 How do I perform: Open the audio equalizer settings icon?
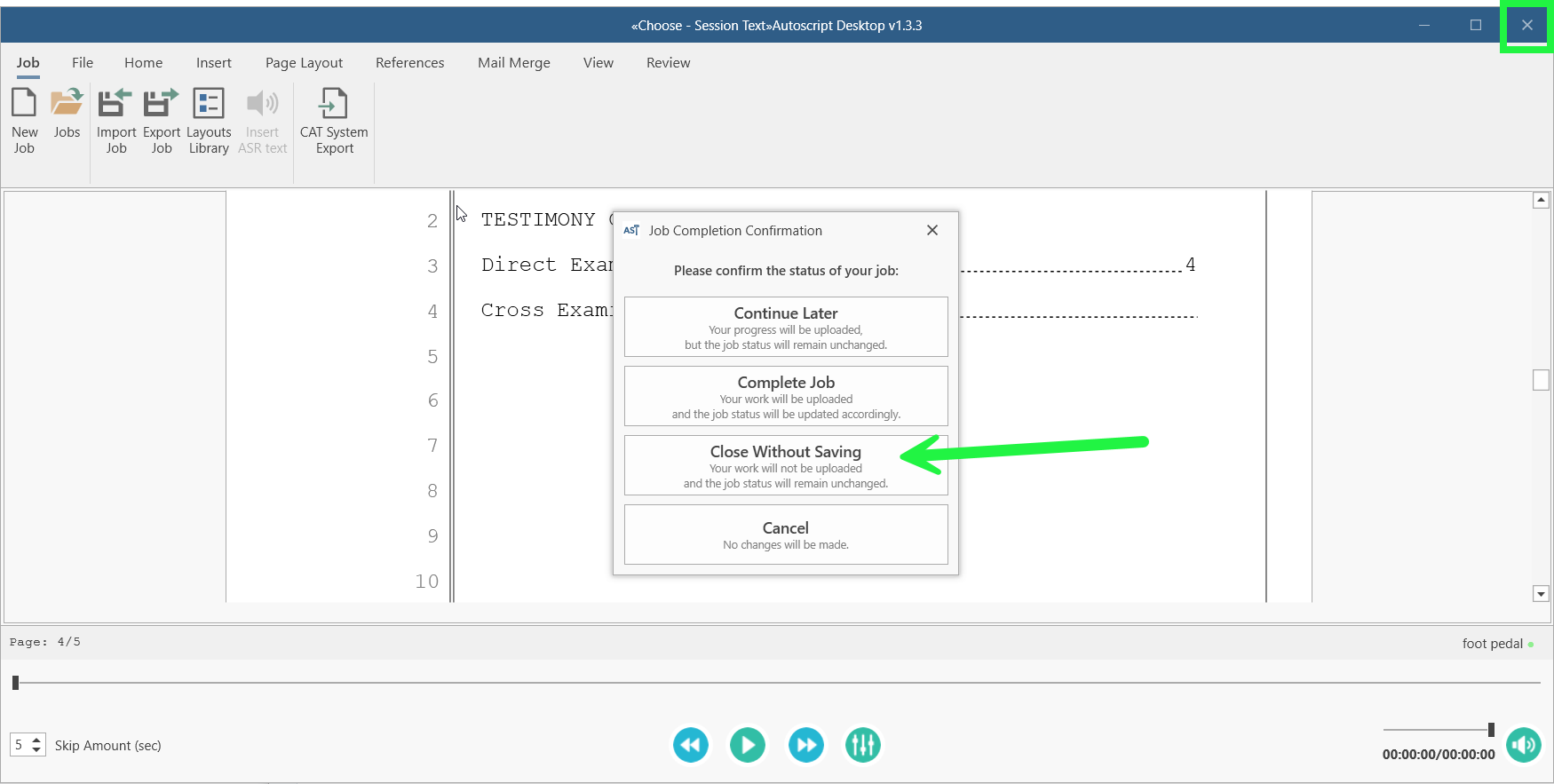tap(862, 745)
